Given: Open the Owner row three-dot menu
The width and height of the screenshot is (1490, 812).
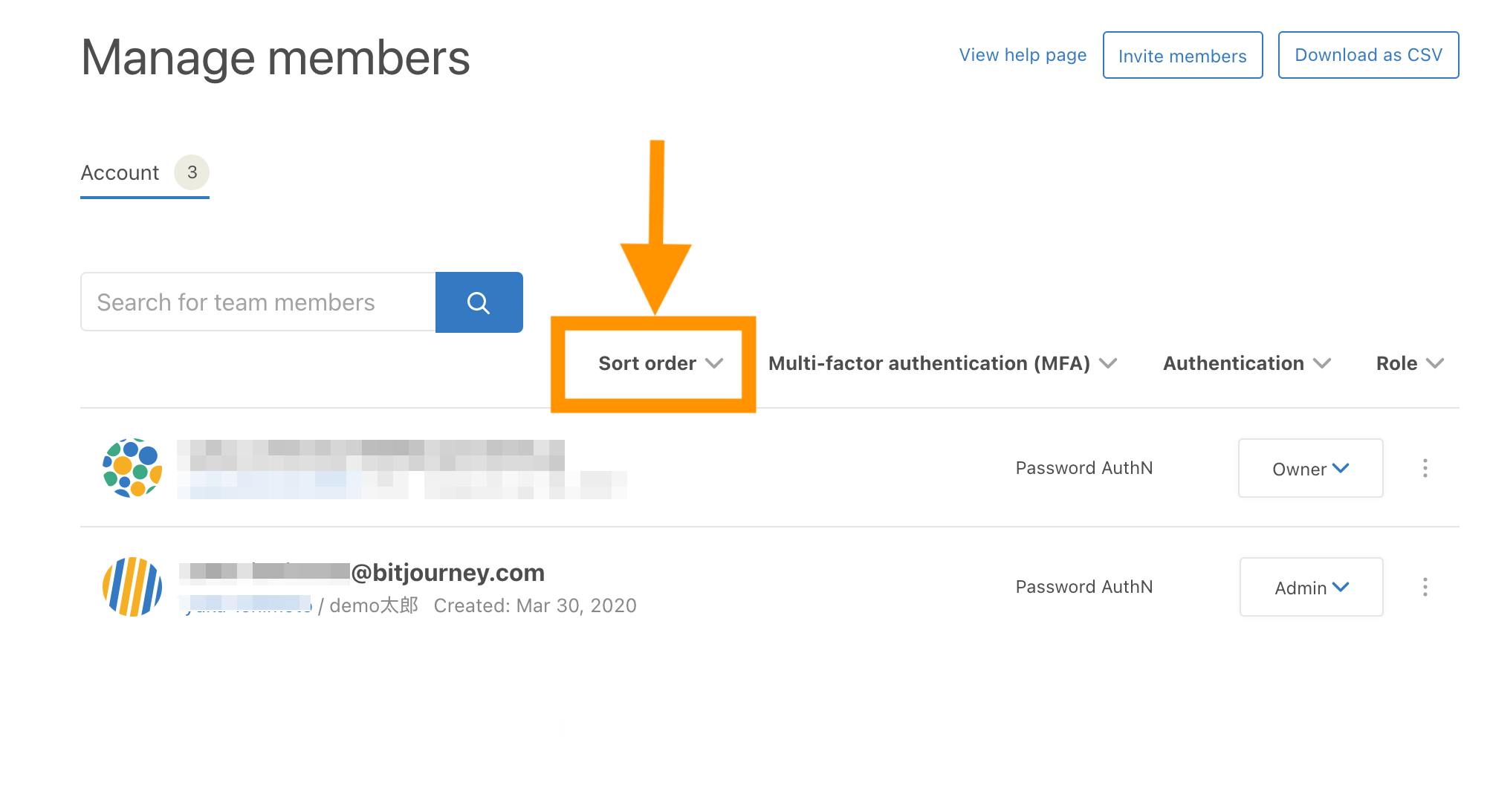Looking at the screenshot, I should click(1425, 468).
